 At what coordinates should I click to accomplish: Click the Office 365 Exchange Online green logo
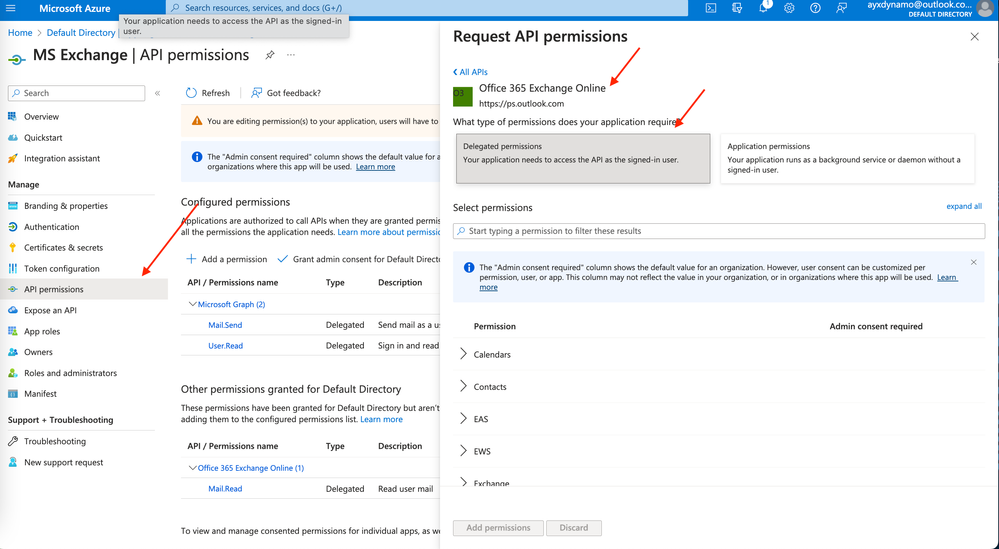tap(463, 97)
